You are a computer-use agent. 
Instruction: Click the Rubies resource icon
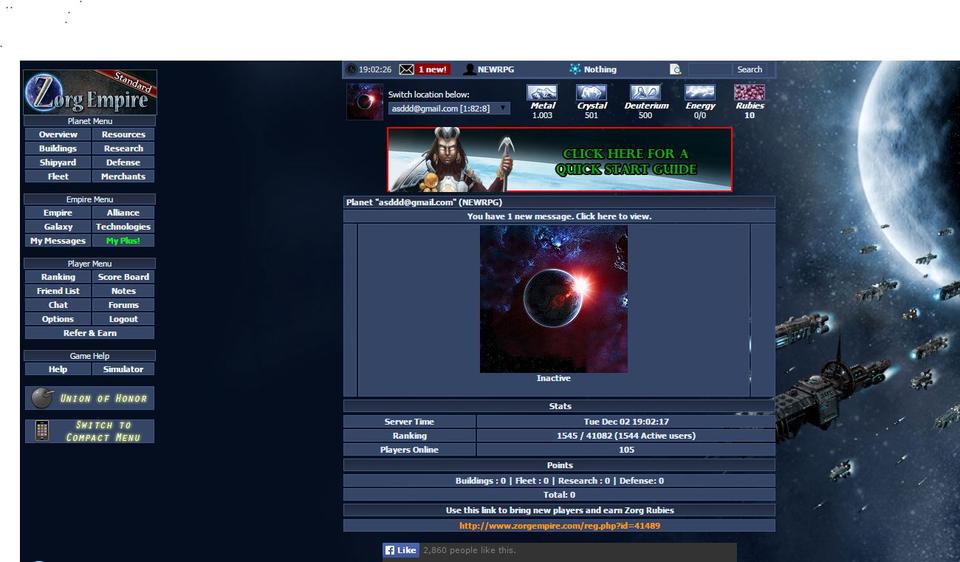[749, 92]
